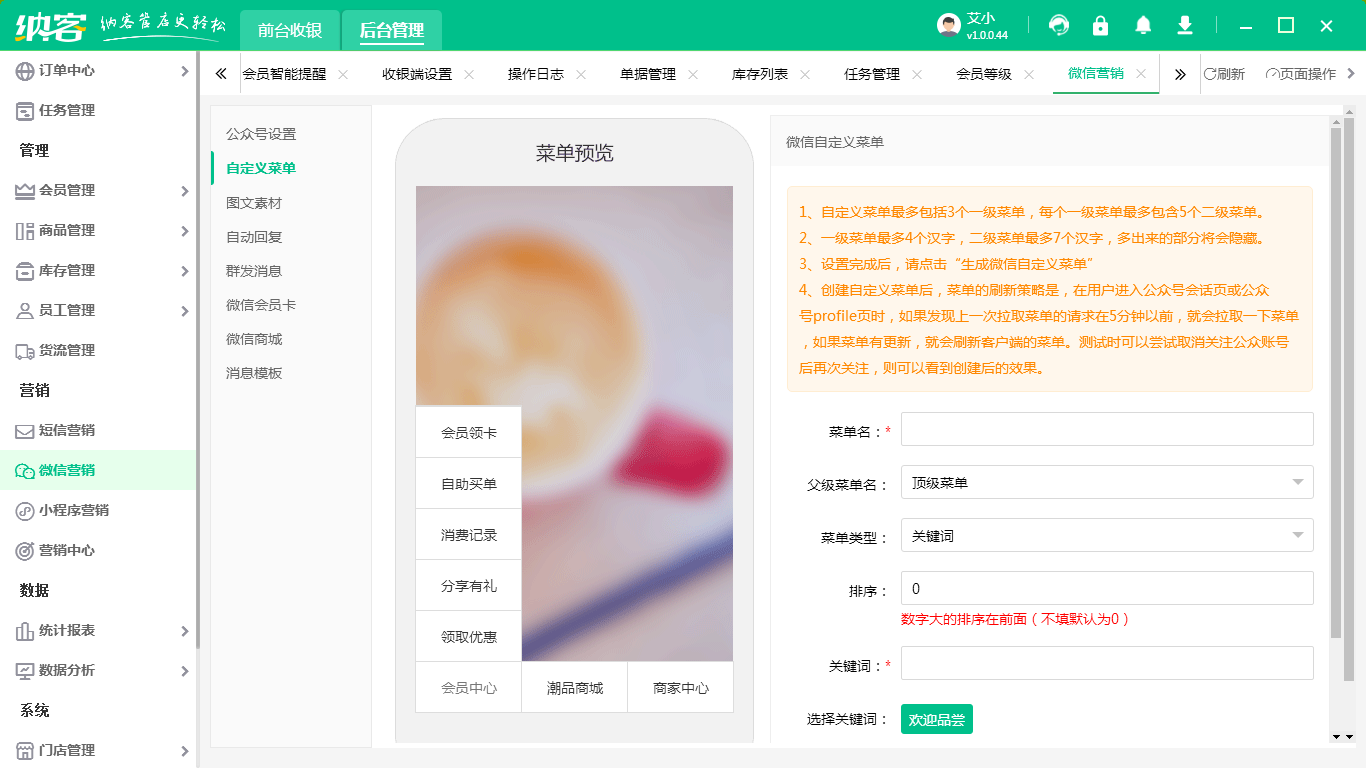
Task: Open the 菜单类型 dropdown
Action: pyautogui.click(x=1106, y=536)
